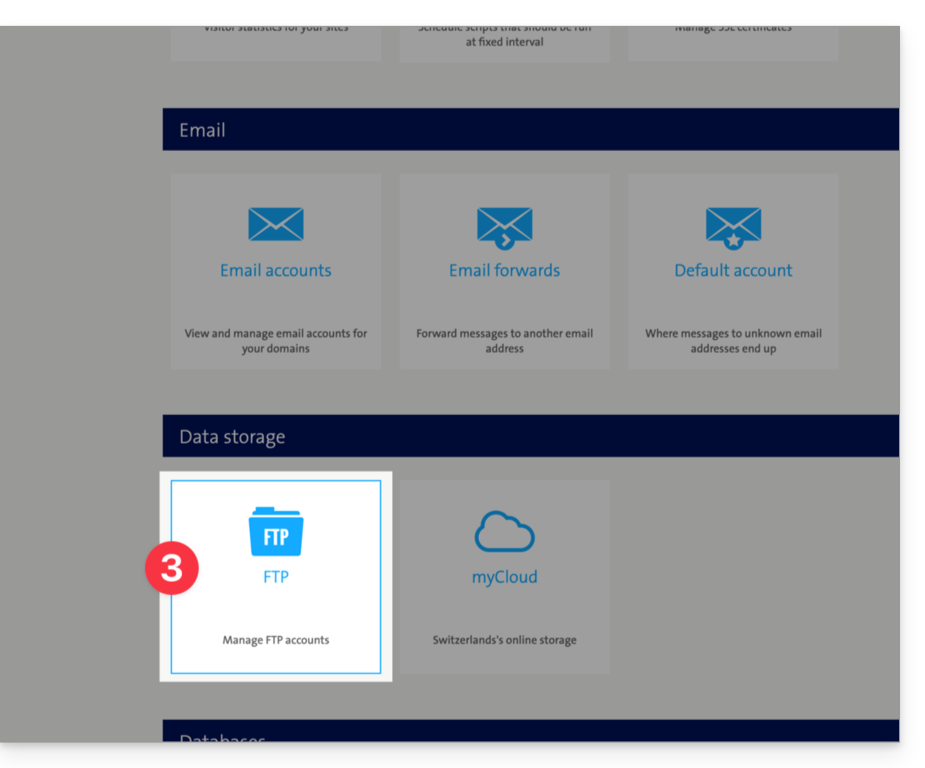Click the myCloud cloud outline icon
Viewport: 925px width, 768px height.
(504, 534)
